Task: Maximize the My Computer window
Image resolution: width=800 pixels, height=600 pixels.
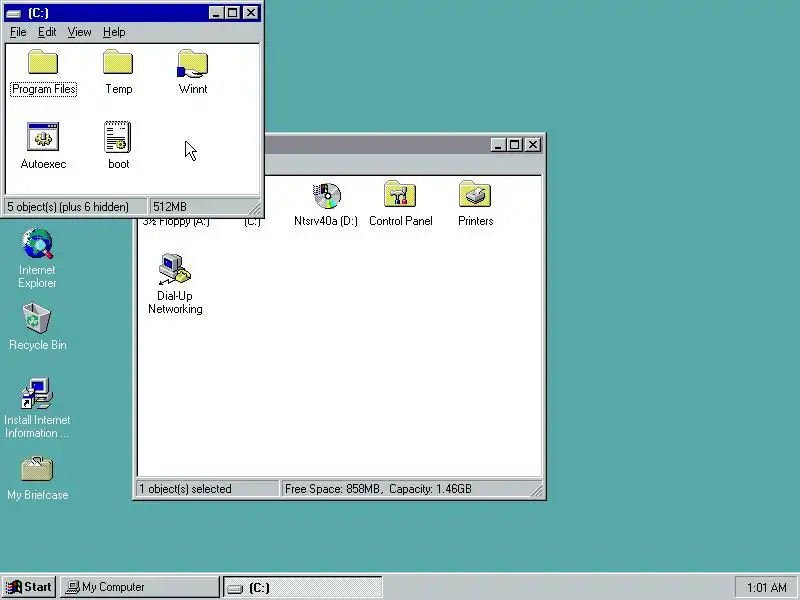Action: click(514, 145)
